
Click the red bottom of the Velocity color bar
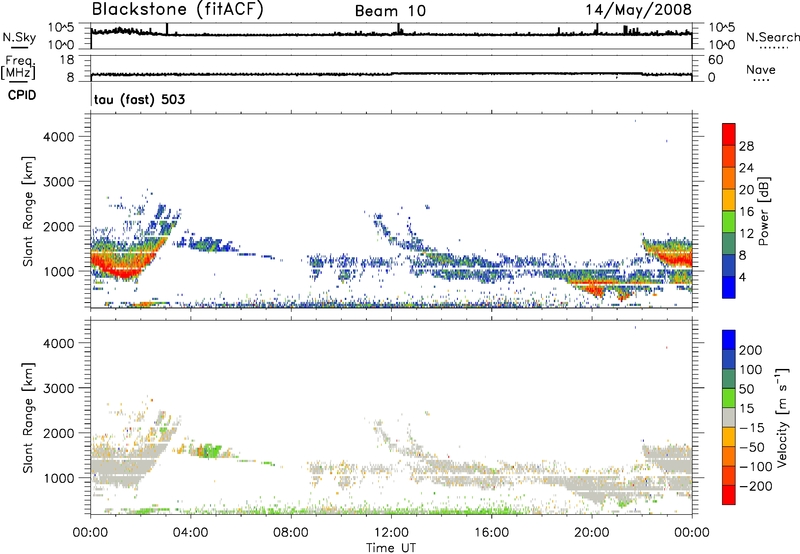coord(729,495)
